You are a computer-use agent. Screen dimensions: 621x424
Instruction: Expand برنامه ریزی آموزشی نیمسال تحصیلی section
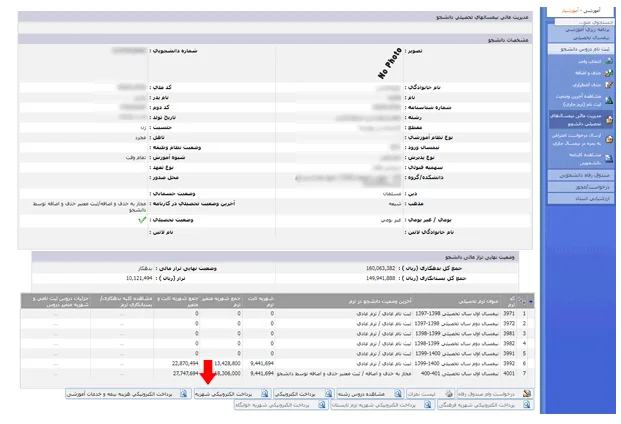click(581, 33)
